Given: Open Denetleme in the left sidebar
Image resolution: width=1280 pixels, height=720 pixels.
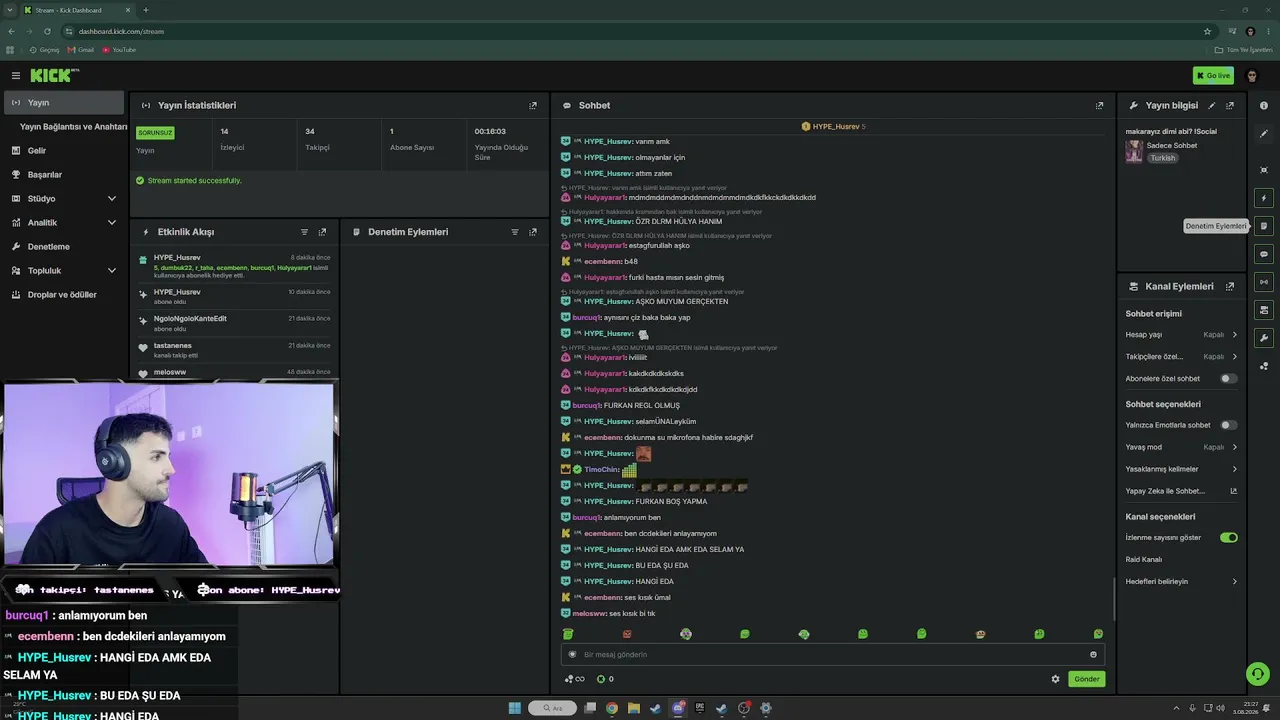Looking at the screenshot, I should [63, 246].
